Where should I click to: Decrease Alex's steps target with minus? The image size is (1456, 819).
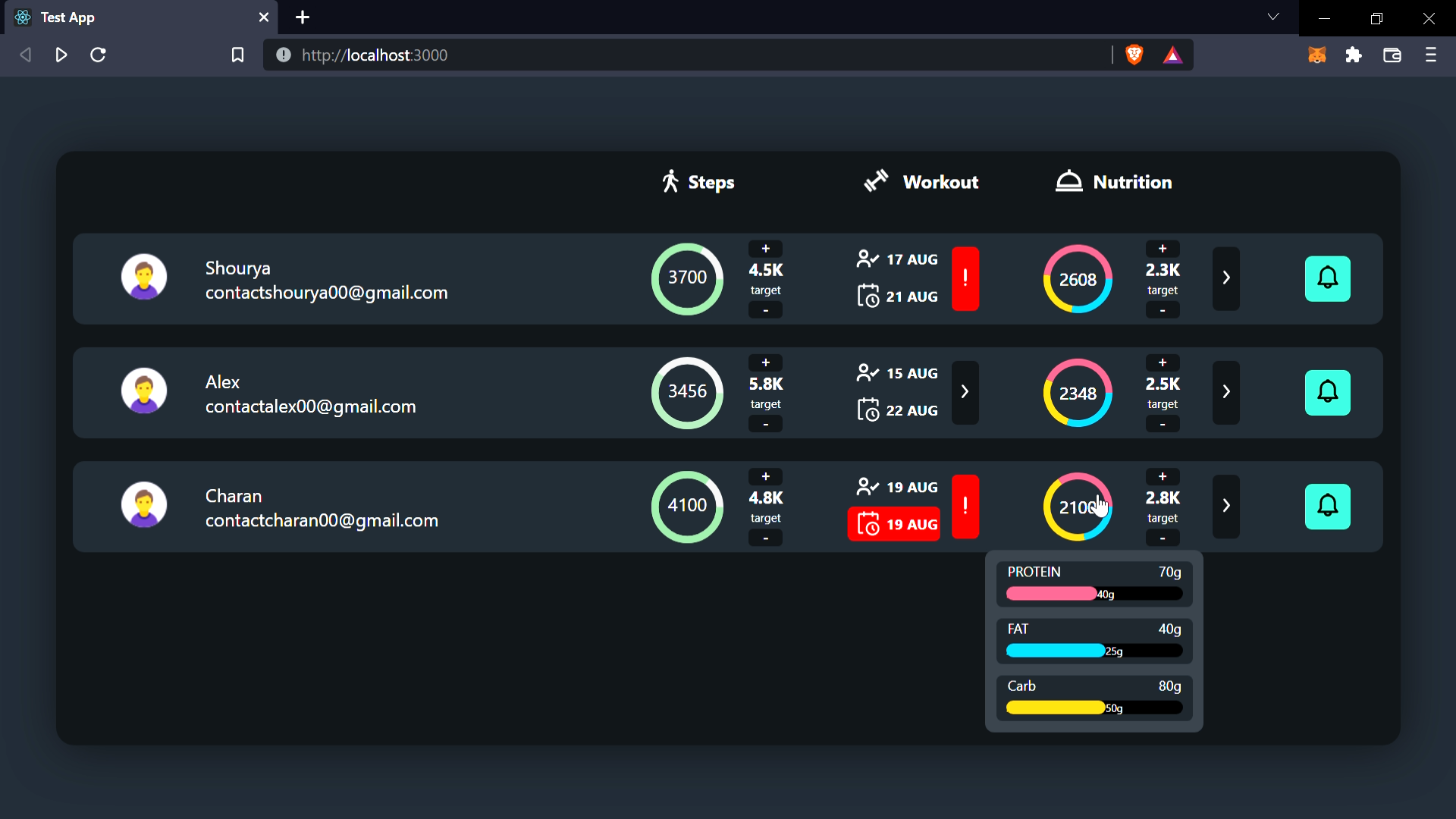coord(765,424)
